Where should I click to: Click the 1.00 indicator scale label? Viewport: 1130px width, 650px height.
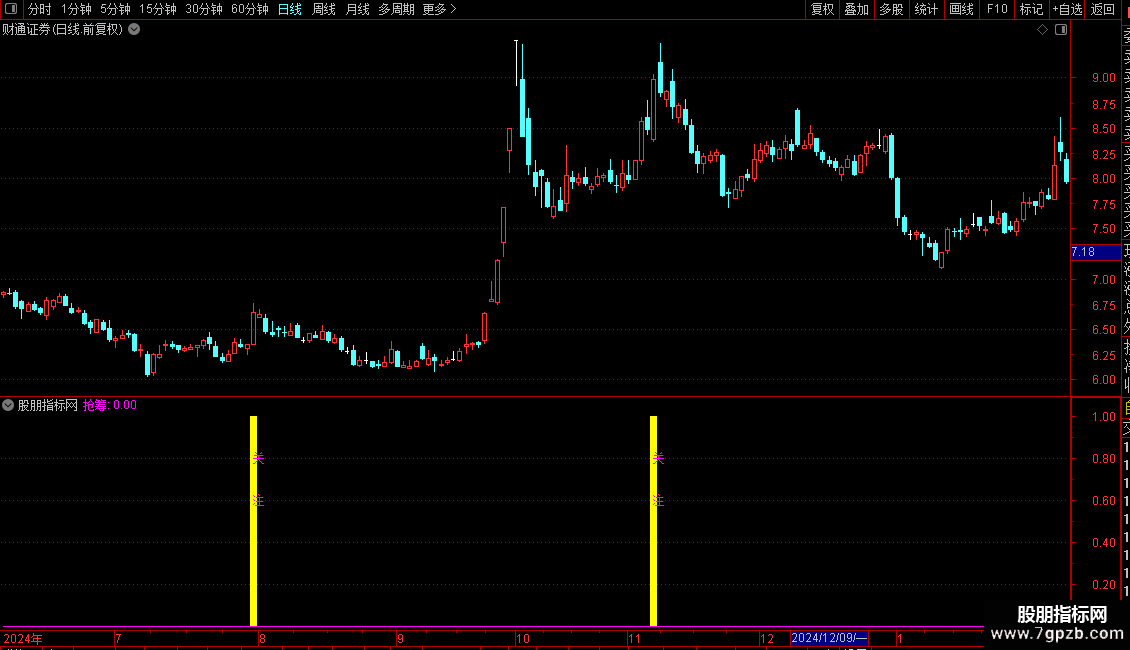1103,417
